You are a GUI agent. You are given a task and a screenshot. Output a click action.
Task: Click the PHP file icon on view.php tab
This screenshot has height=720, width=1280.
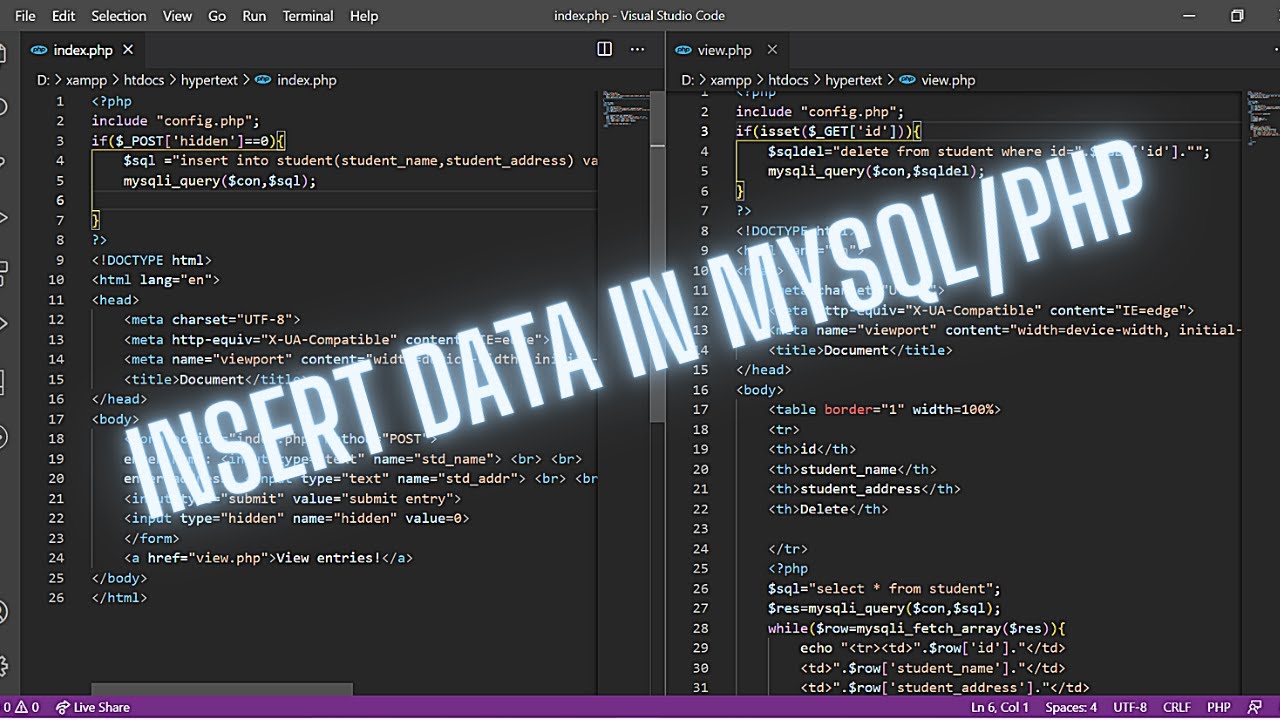tap(684, 50)
